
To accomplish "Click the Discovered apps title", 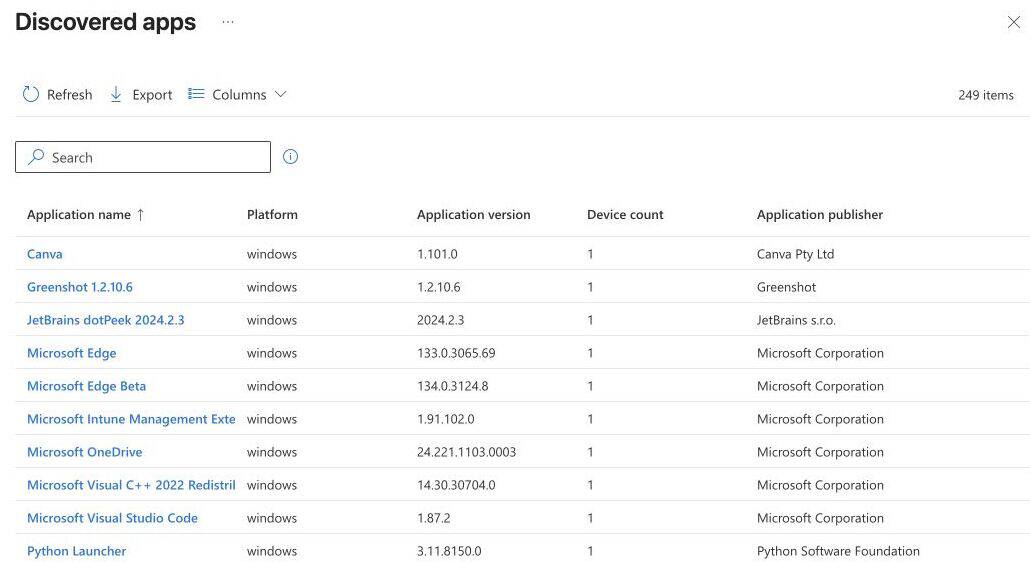I will pyautogui.click(x=105, y=22).
